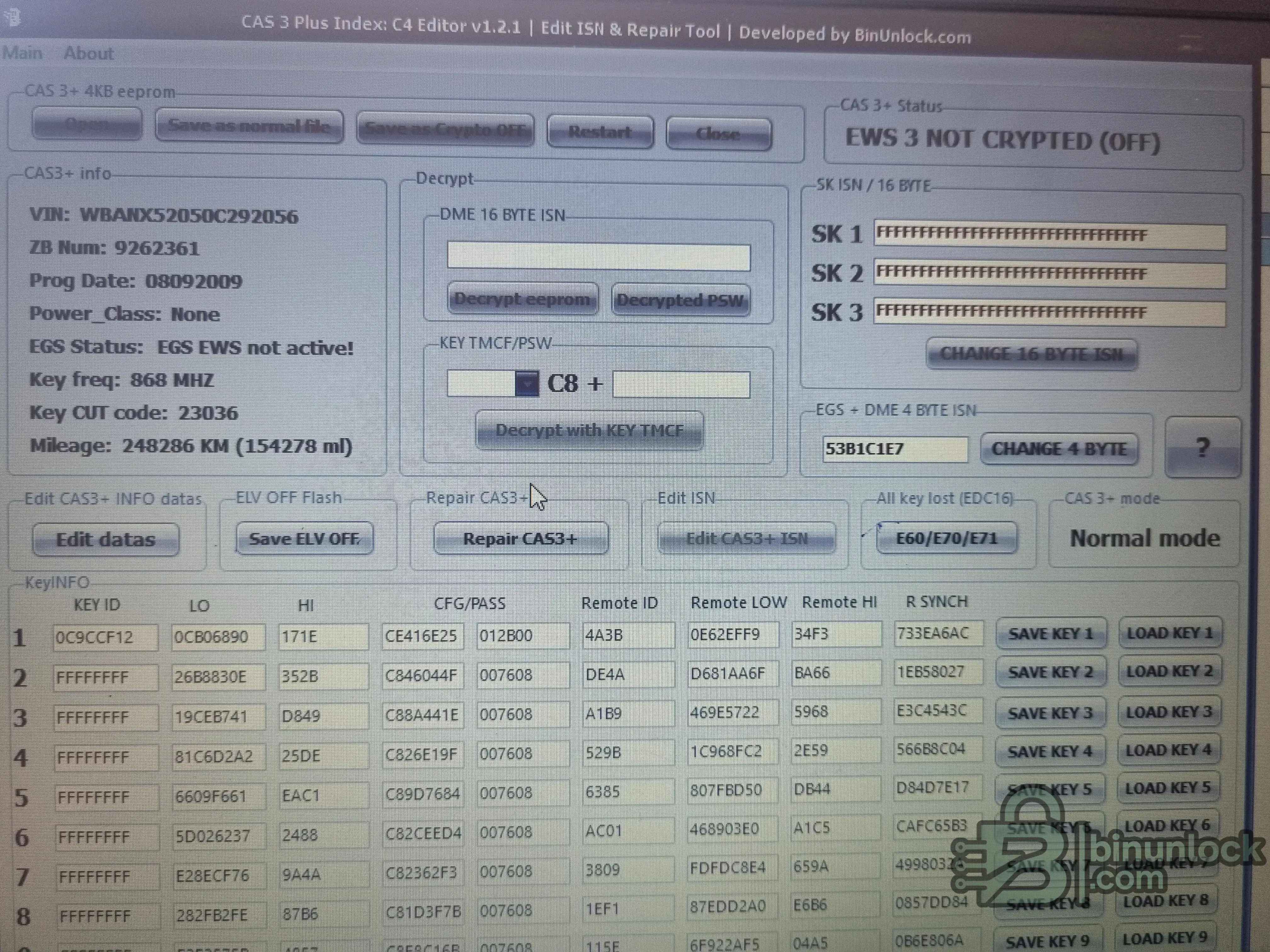Click the LO field containing 0CB06890

click(218, 637)
